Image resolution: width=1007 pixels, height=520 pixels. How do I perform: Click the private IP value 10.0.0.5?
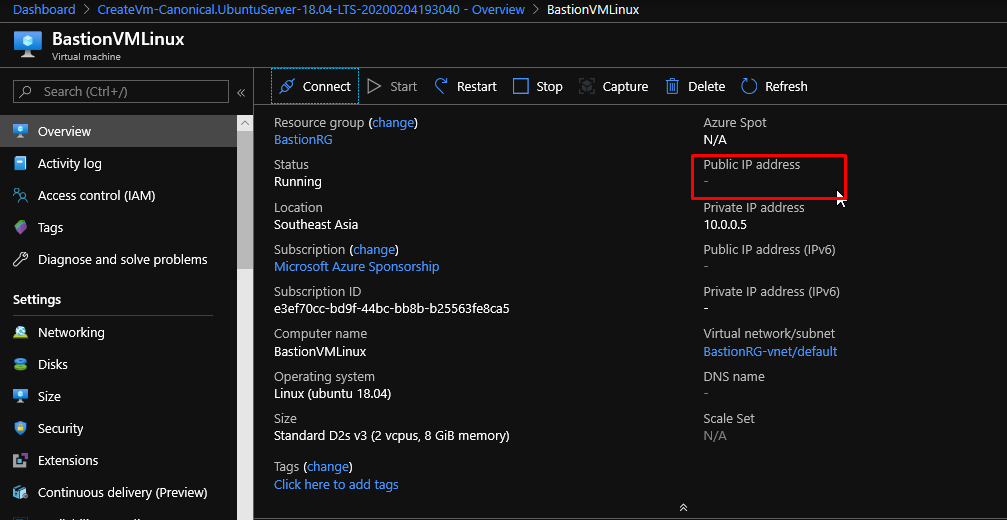coord(725,225)
